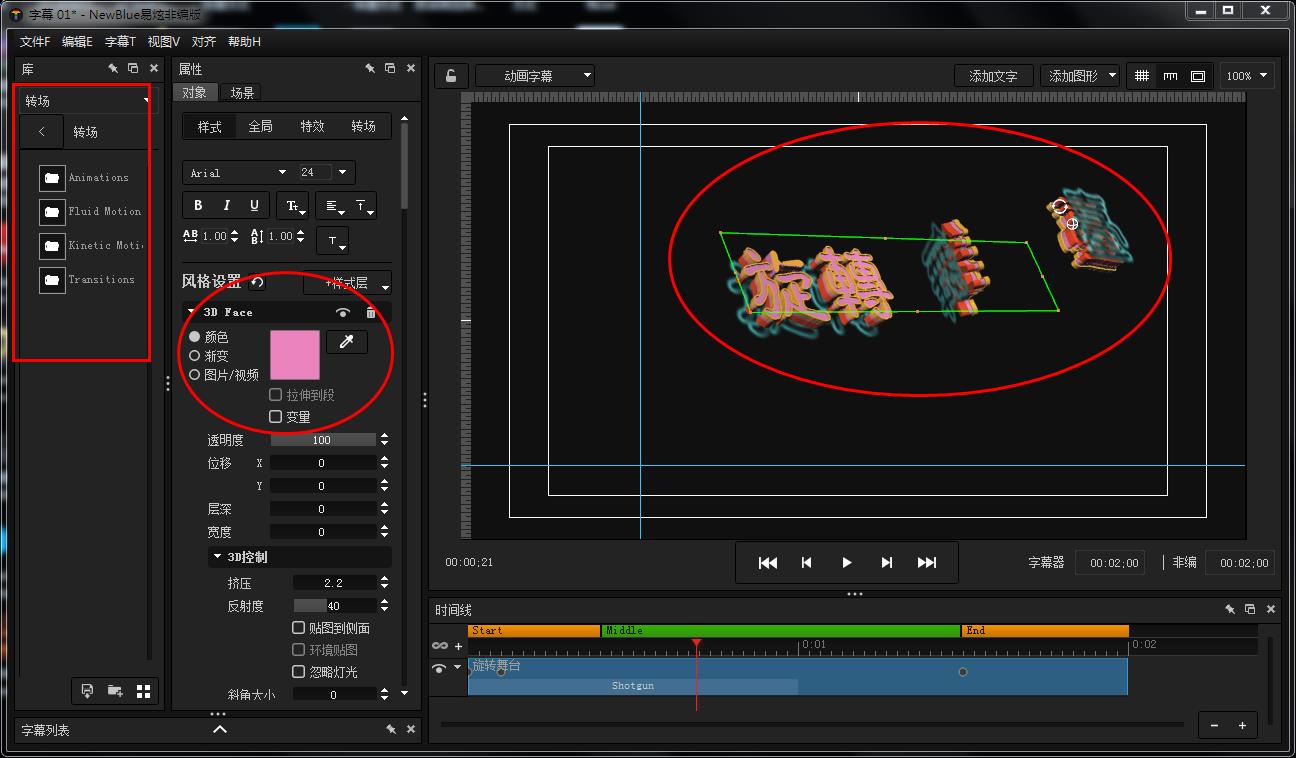Toggle the ruler display icon

tap(1170, 76)
